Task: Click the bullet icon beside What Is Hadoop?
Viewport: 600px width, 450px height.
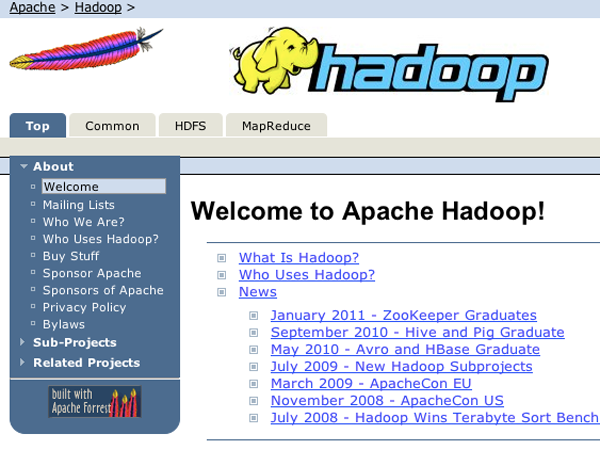Action: click(x=222, y=258)
